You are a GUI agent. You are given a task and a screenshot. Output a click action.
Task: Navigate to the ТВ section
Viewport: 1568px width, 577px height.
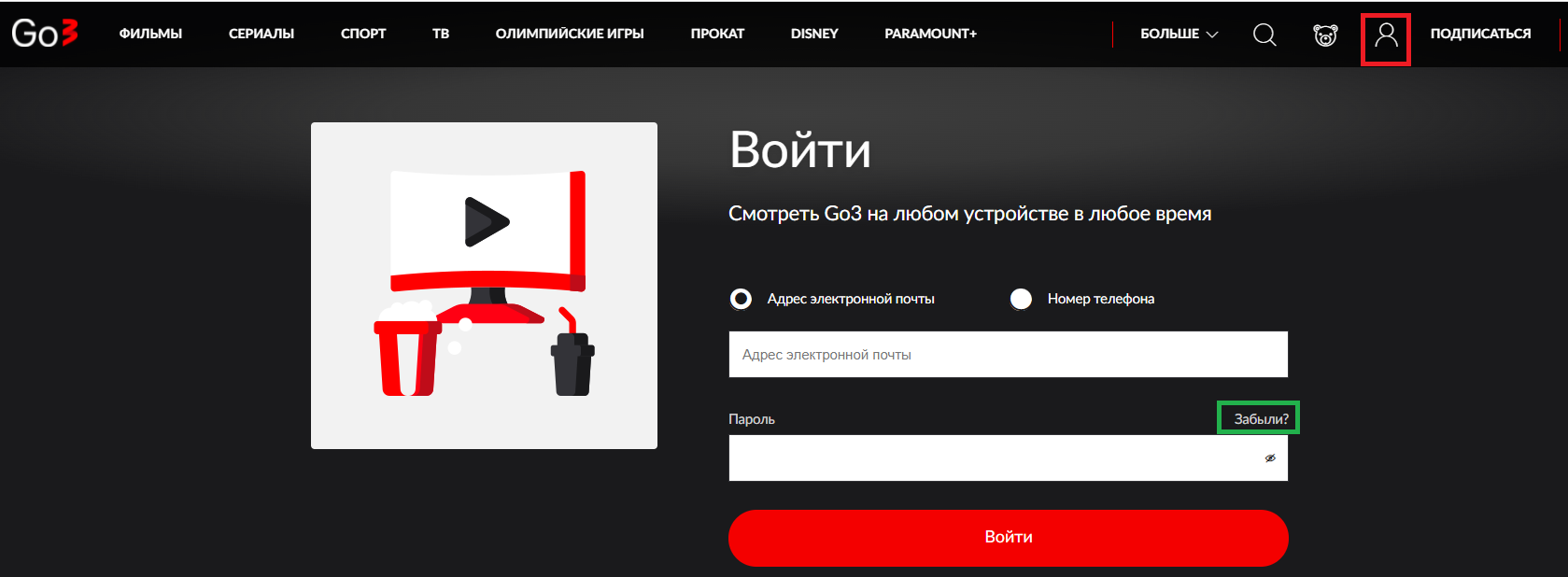pos(441,34)
